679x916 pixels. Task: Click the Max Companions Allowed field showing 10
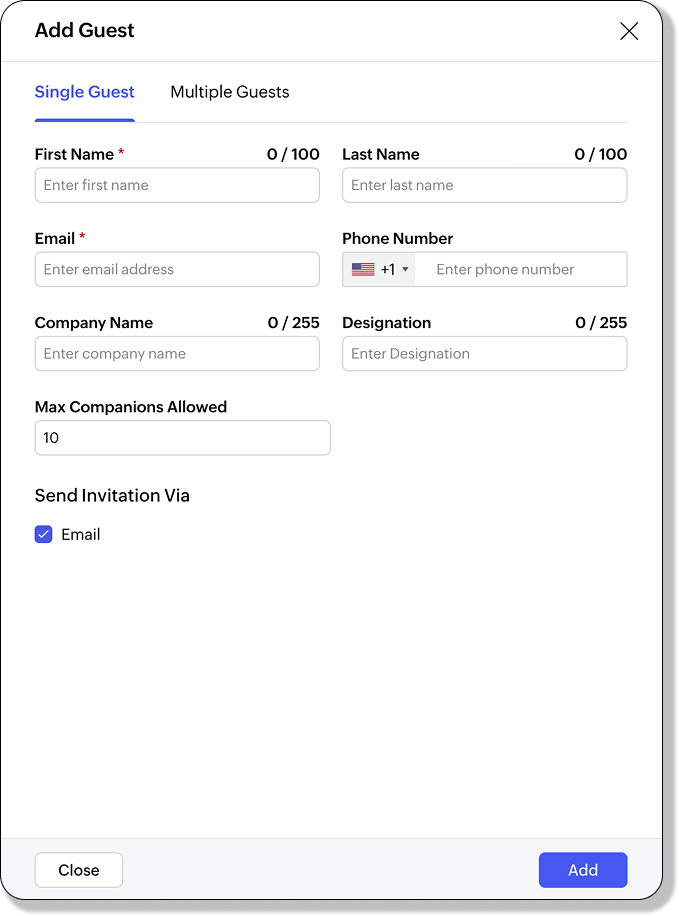click(182, 438)
